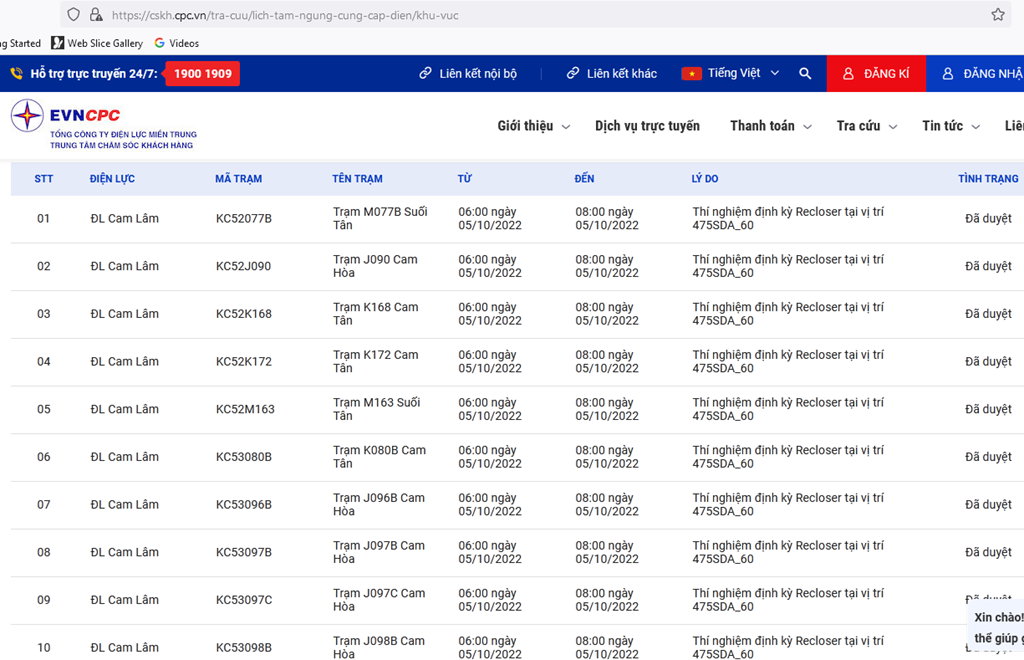The height and width of the screenshot is (660, 1024).
Task: Open the Liên kết khác link
Action: 612,74
